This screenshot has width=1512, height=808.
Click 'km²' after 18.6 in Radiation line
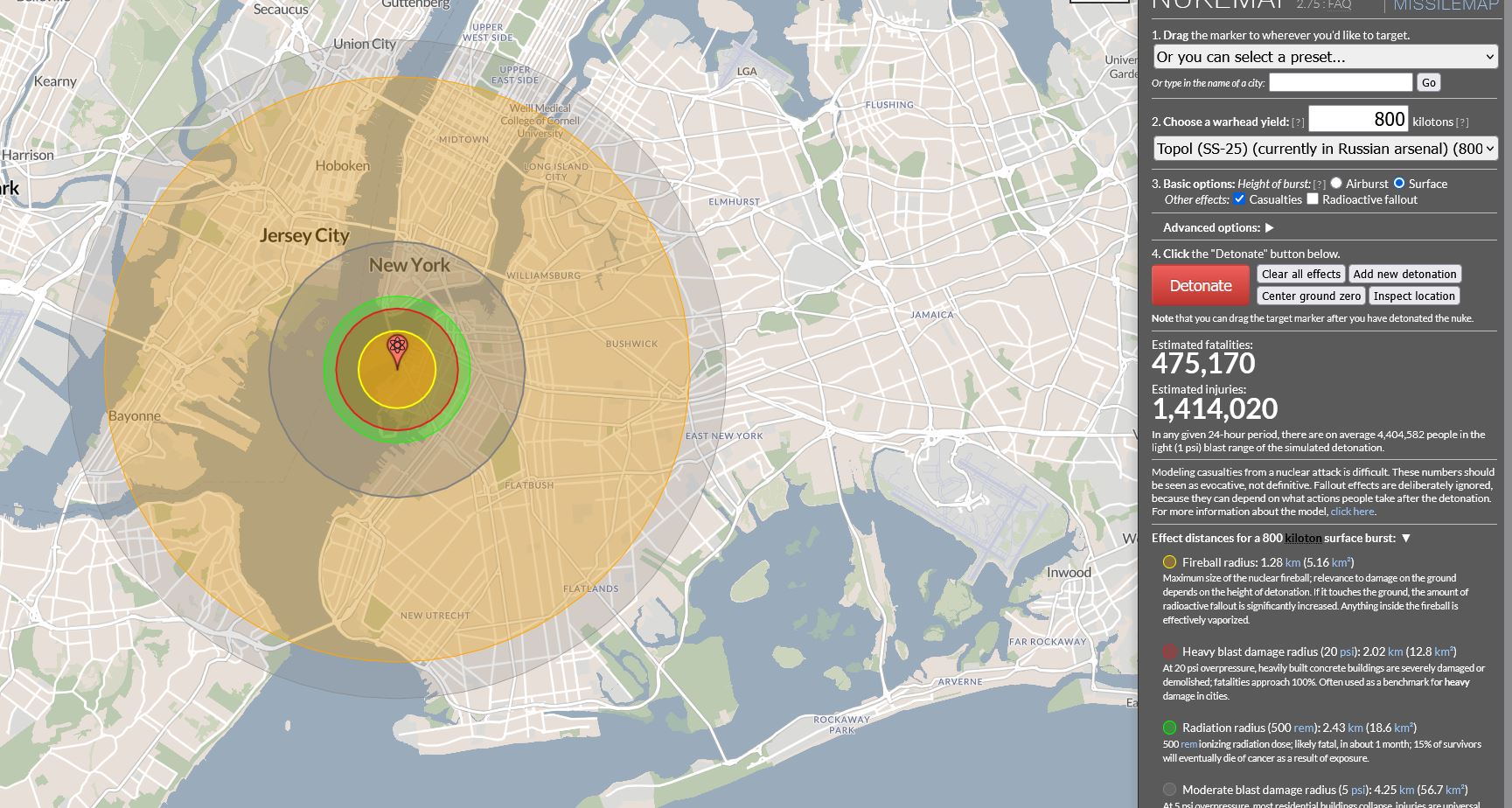1404,728
